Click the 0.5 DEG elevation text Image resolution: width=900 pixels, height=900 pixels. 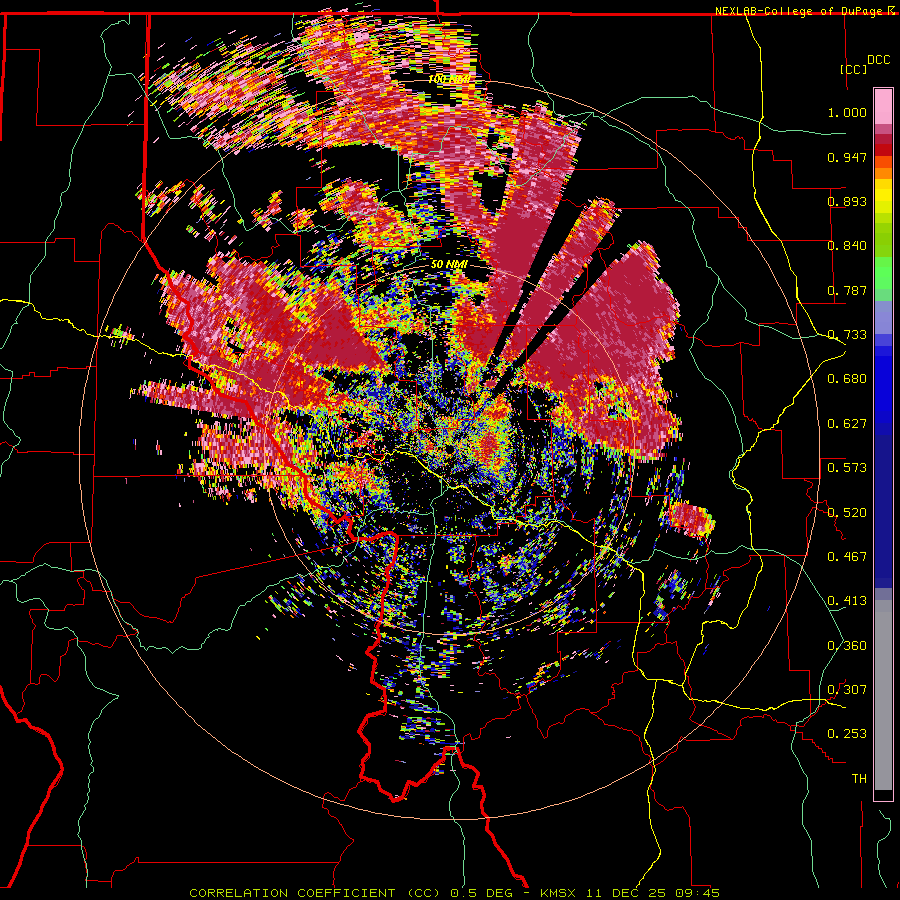point(482,893)
